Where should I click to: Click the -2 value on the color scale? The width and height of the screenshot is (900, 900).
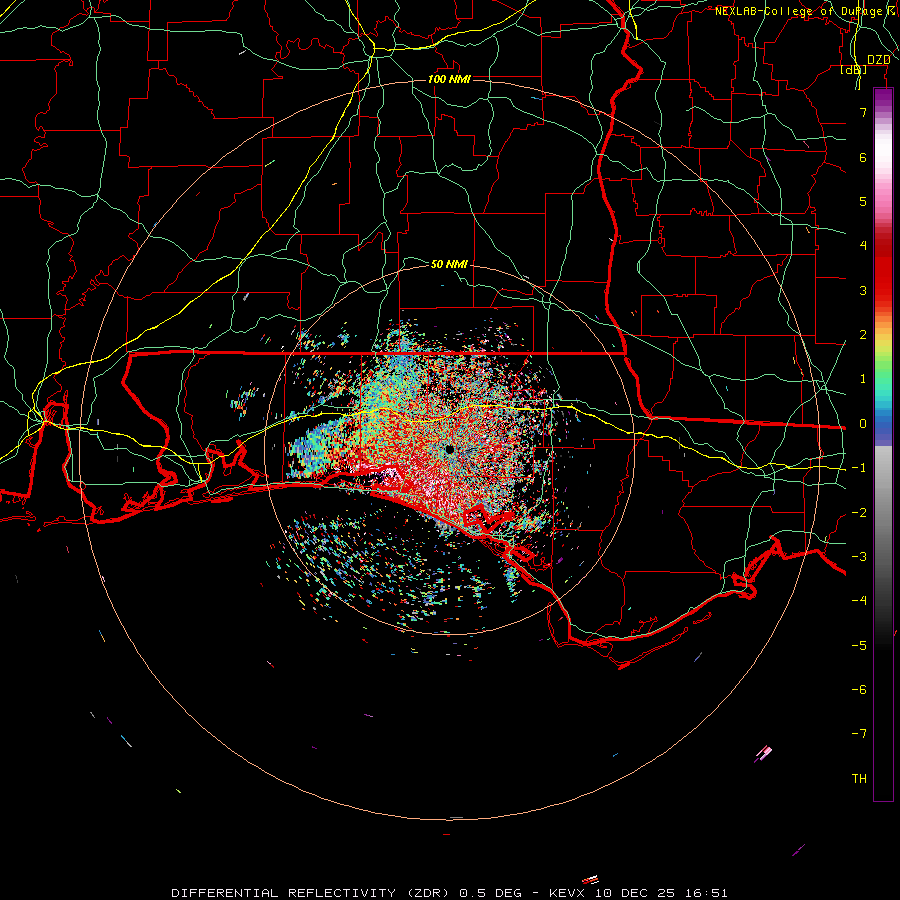(x=859, y=513)
